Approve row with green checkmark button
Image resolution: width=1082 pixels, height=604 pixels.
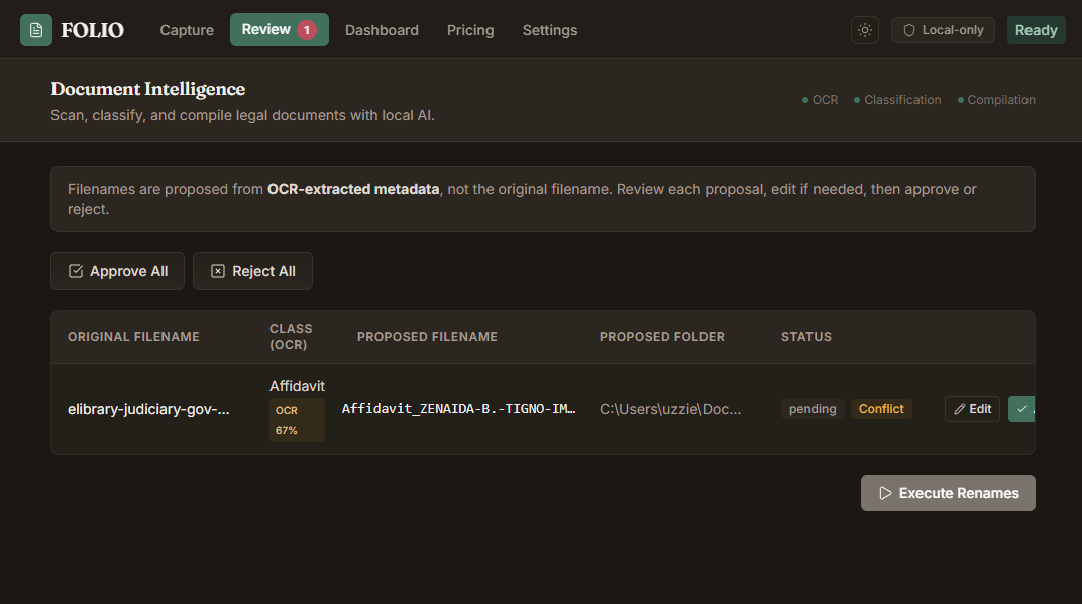(1021, 409)
